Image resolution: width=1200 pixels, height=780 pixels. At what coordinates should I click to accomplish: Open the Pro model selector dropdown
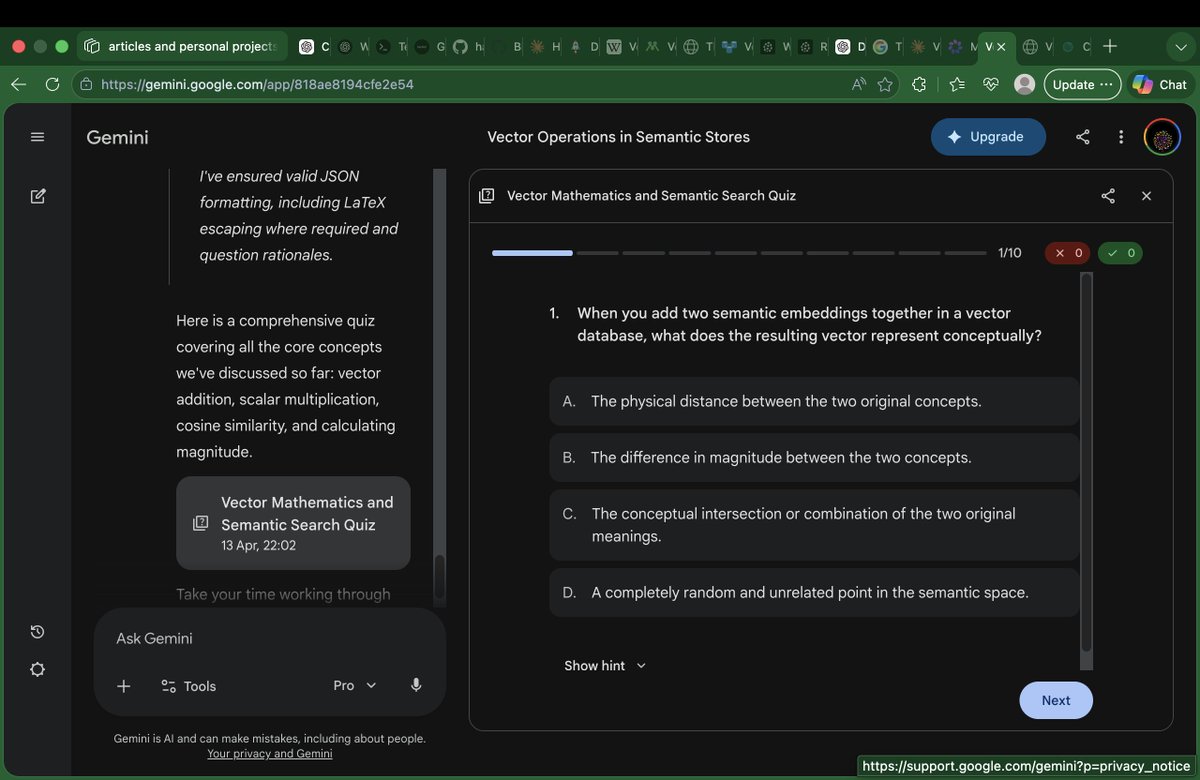tap(355, 685)
